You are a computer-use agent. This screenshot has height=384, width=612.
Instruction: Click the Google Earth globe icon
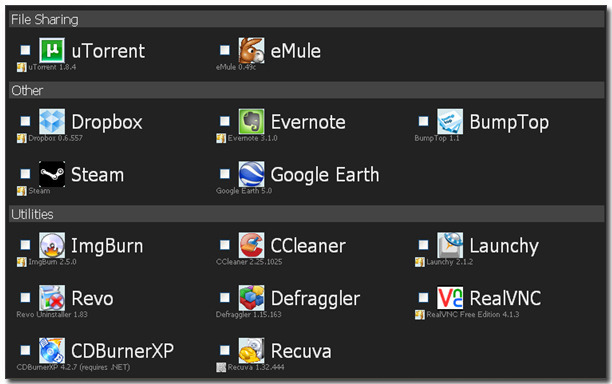coord(251,174)
